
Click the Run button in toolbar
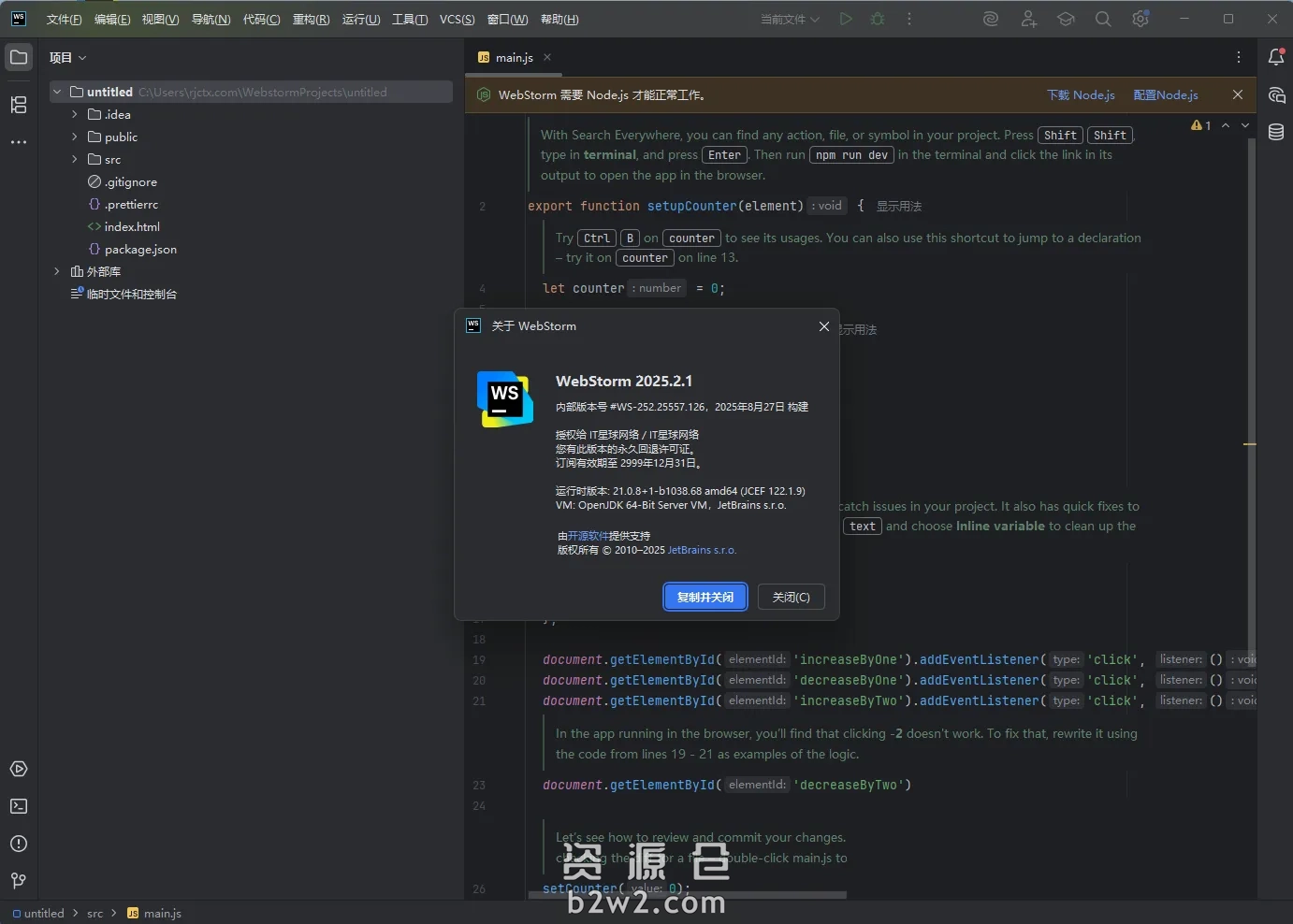tap(846, 19)
